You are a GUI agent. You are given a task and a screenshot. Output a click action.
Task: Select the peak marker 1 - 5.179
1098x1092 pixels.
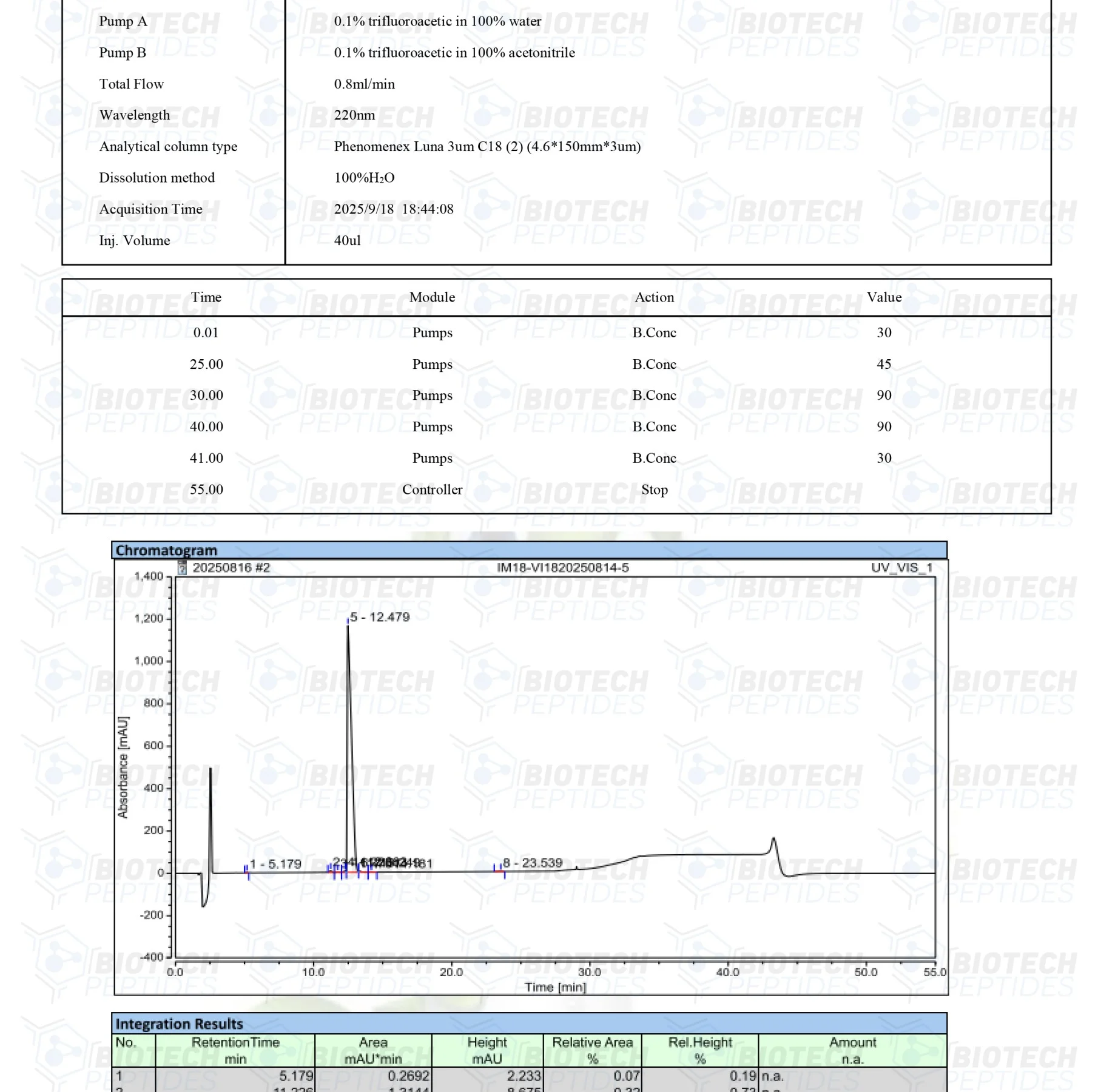coord(275,864)
